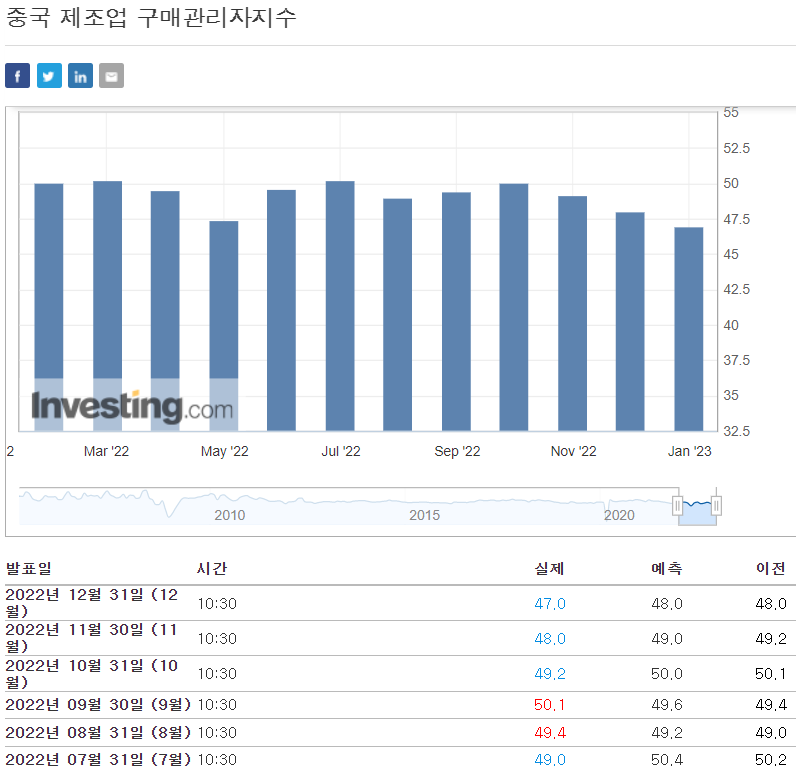Select the 2022년 10월 31일 date cell

tap(92, 673)
